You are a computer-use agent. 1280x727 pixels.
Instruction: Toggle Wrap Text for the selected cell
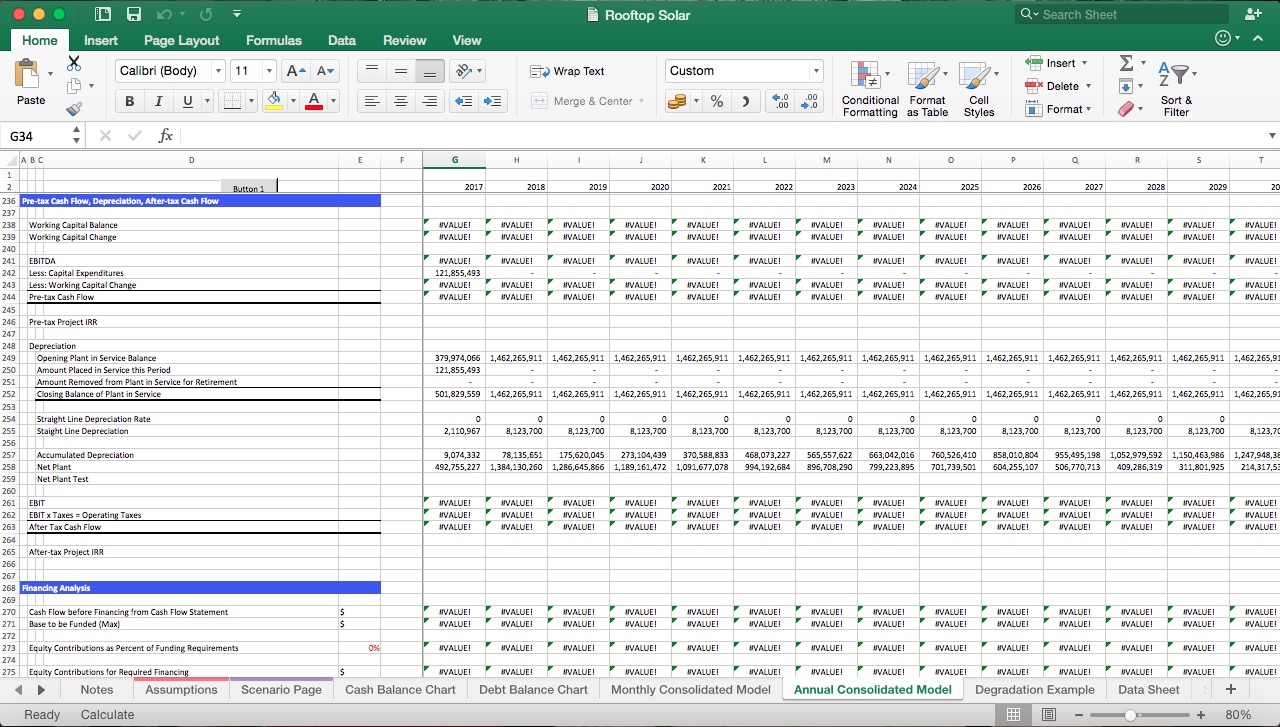572,71
